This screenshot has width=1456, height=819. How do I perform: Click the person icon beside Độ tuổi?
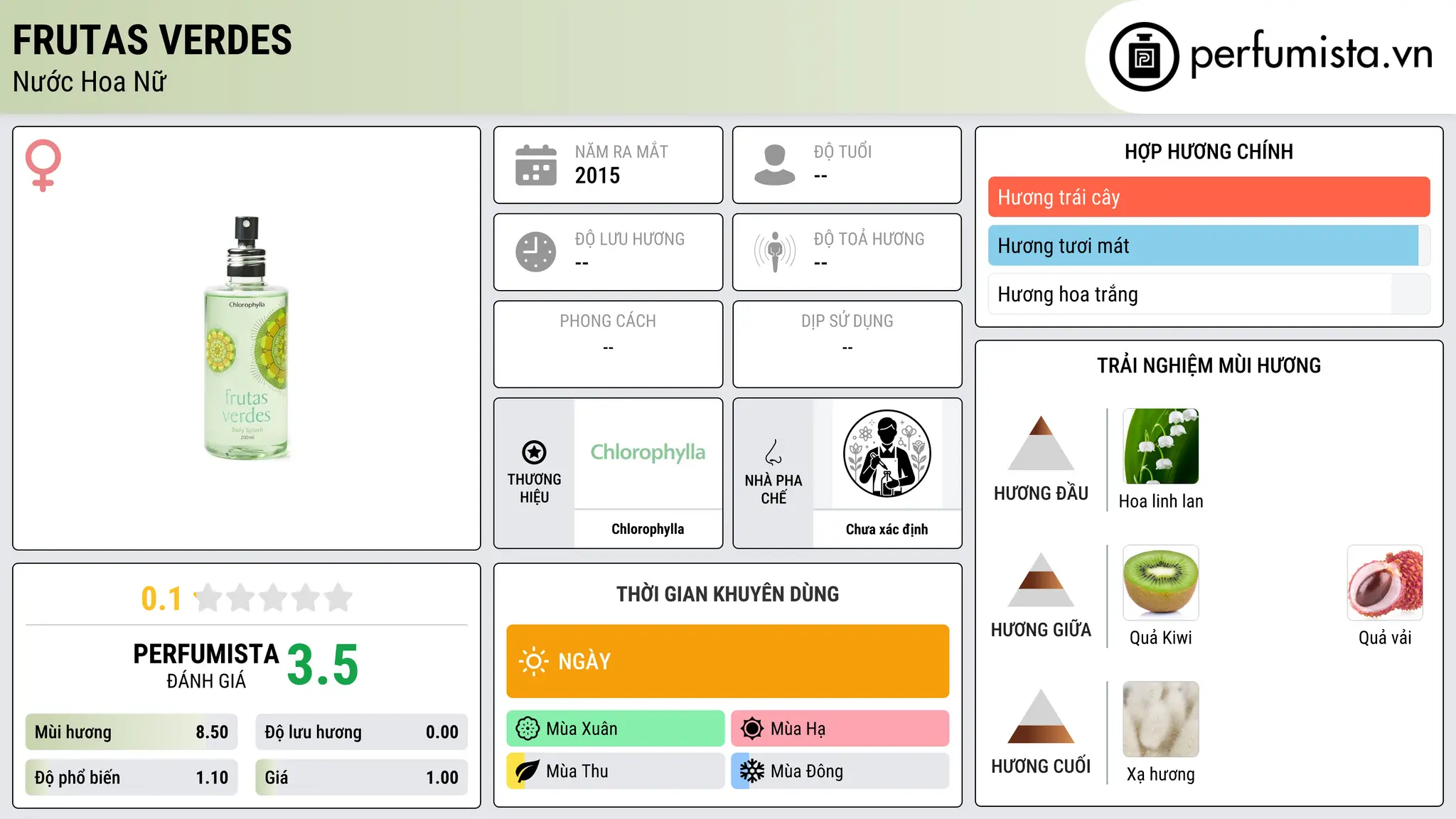coord(775,165)
